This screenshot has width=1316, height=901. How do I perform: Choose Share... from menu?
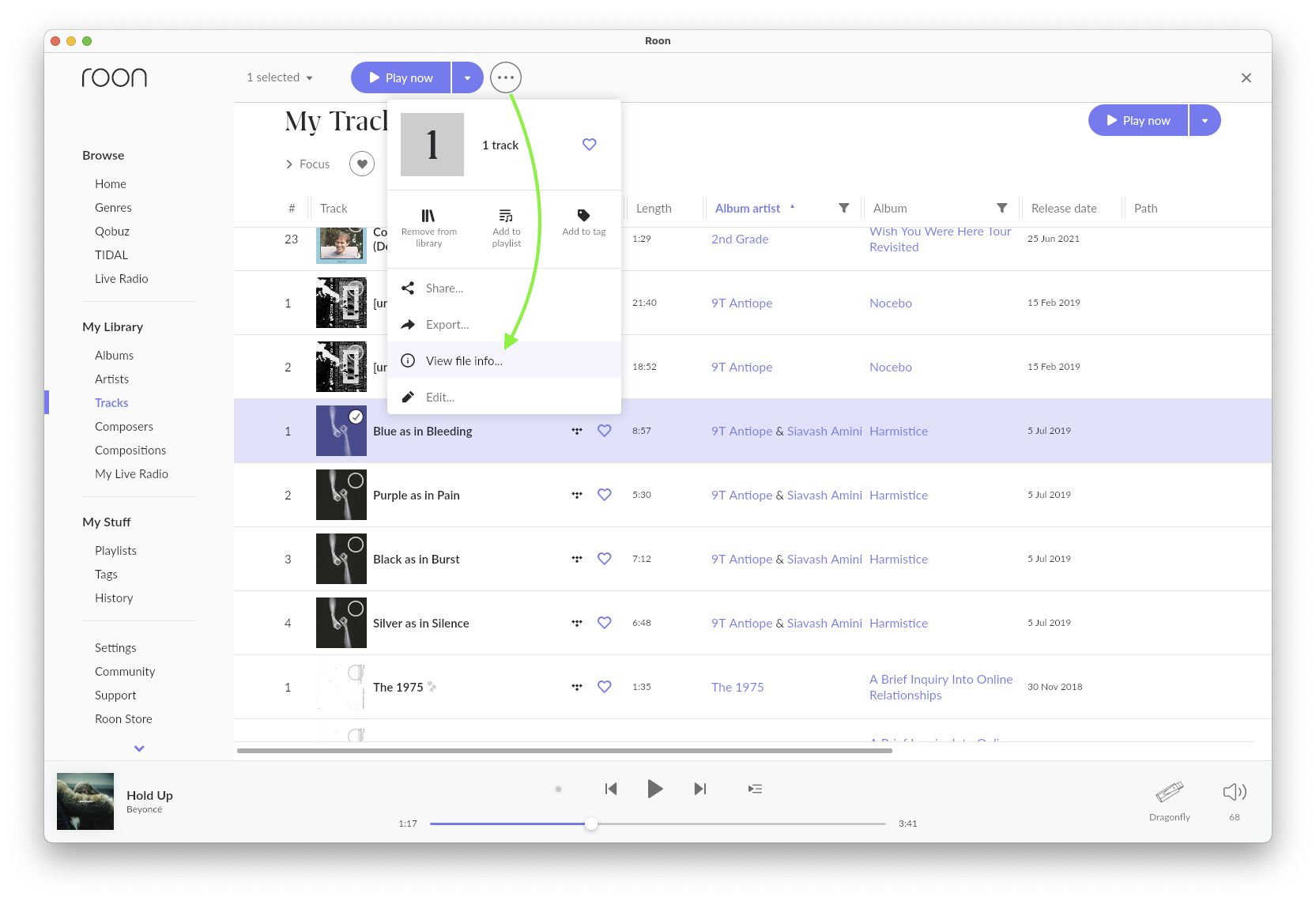tap(504, 288)
